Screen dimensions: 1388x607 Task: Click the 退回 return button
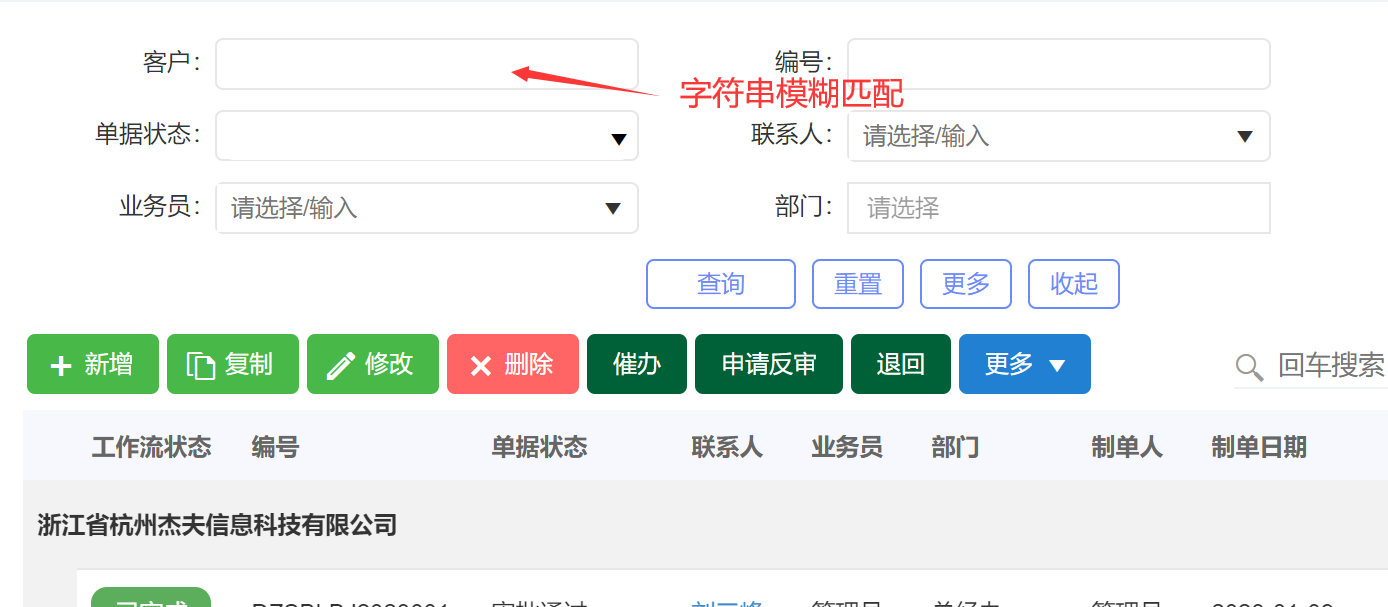900,365
